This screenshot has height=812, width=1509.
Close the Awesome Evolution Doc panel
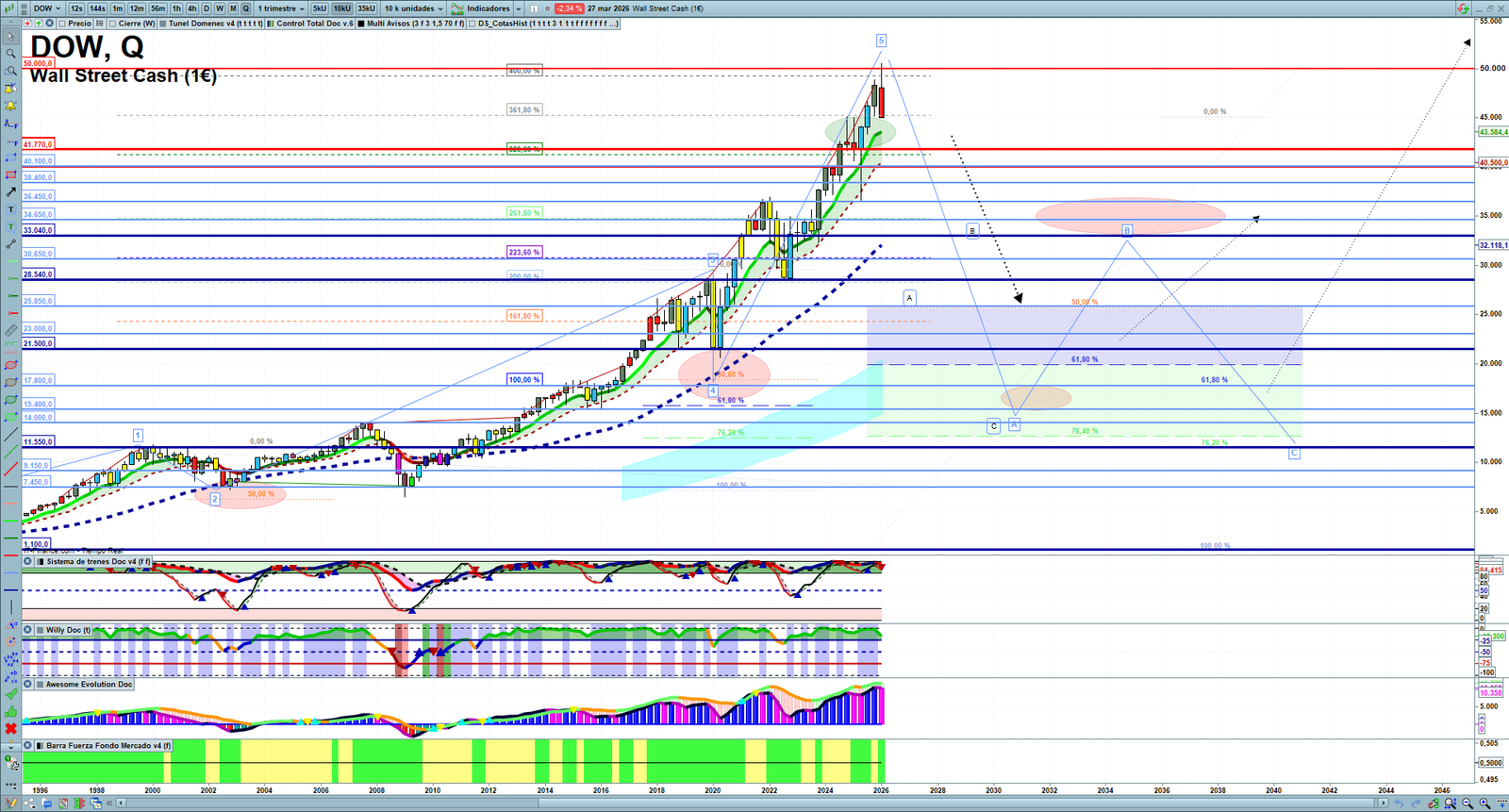point(28,684)
